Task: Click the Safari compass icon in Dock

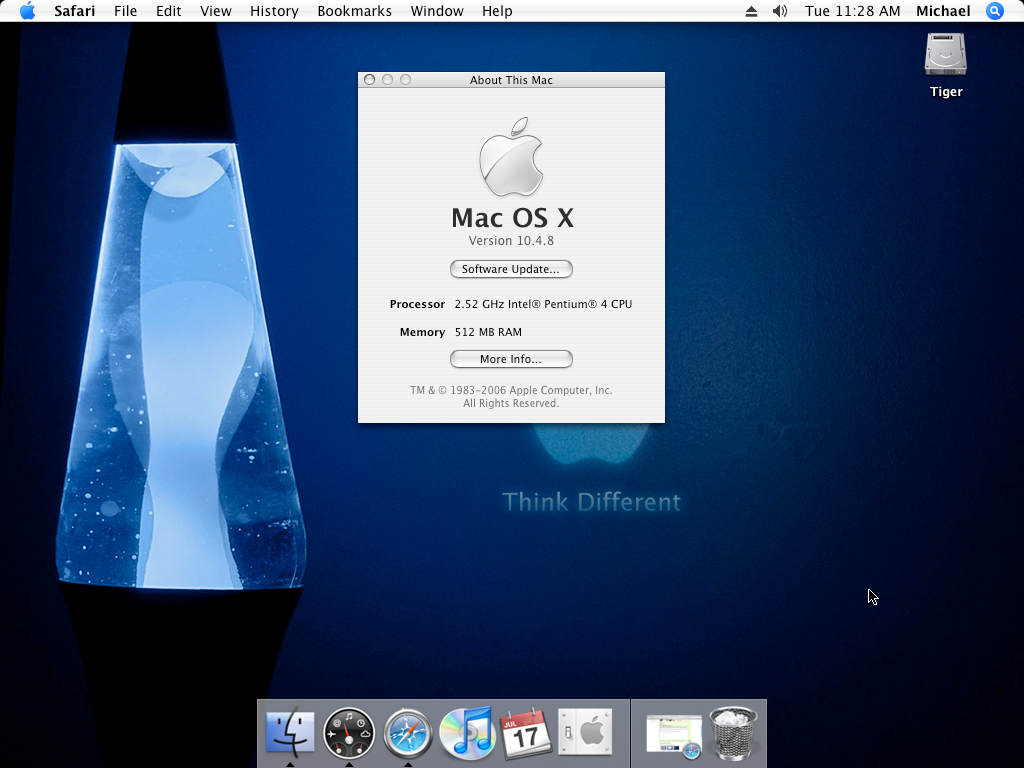Action: click(x=408, y=734)
